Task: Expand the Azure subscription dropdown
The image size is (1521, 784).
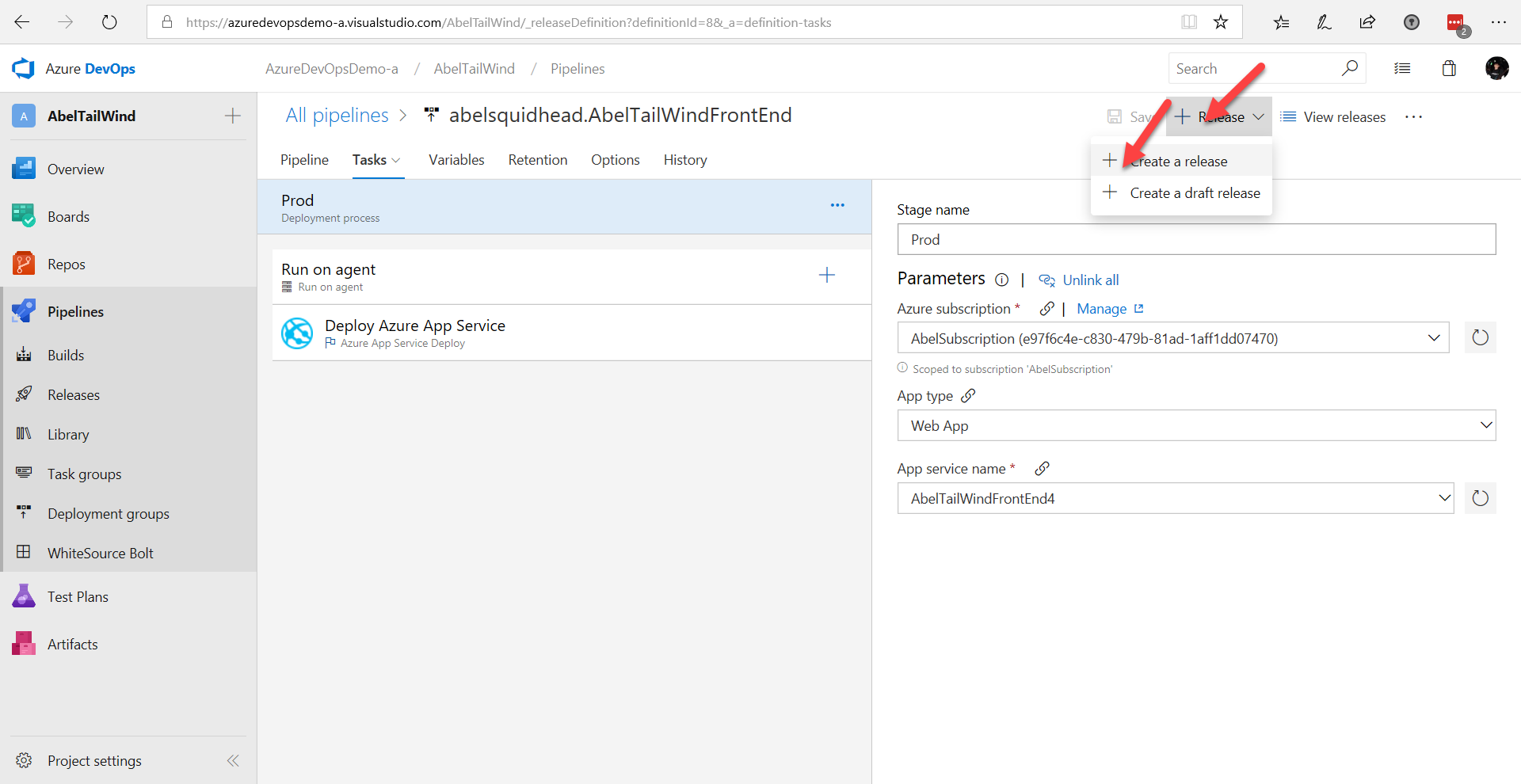Action: (1433, 338)
